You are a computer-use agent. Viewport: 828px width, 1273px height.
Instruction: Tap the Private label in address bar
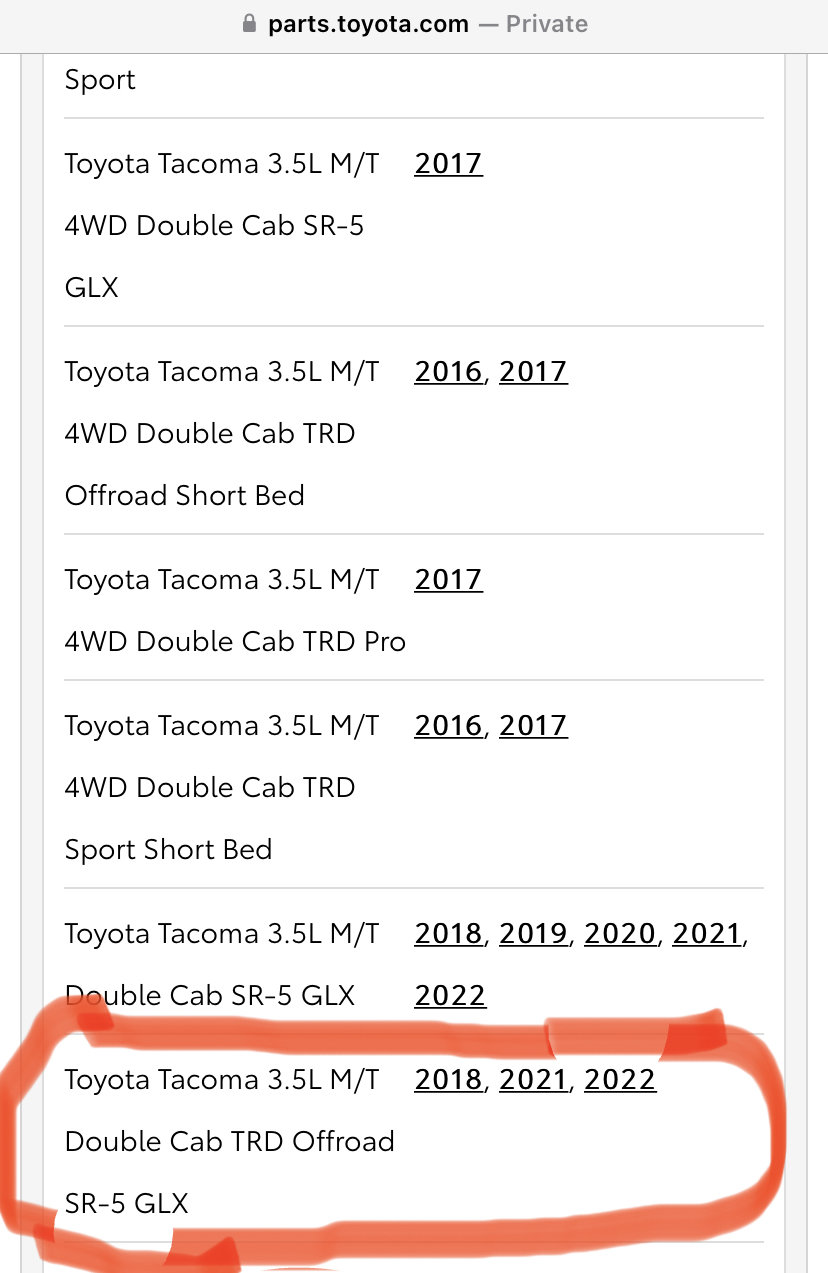point(547,24)
